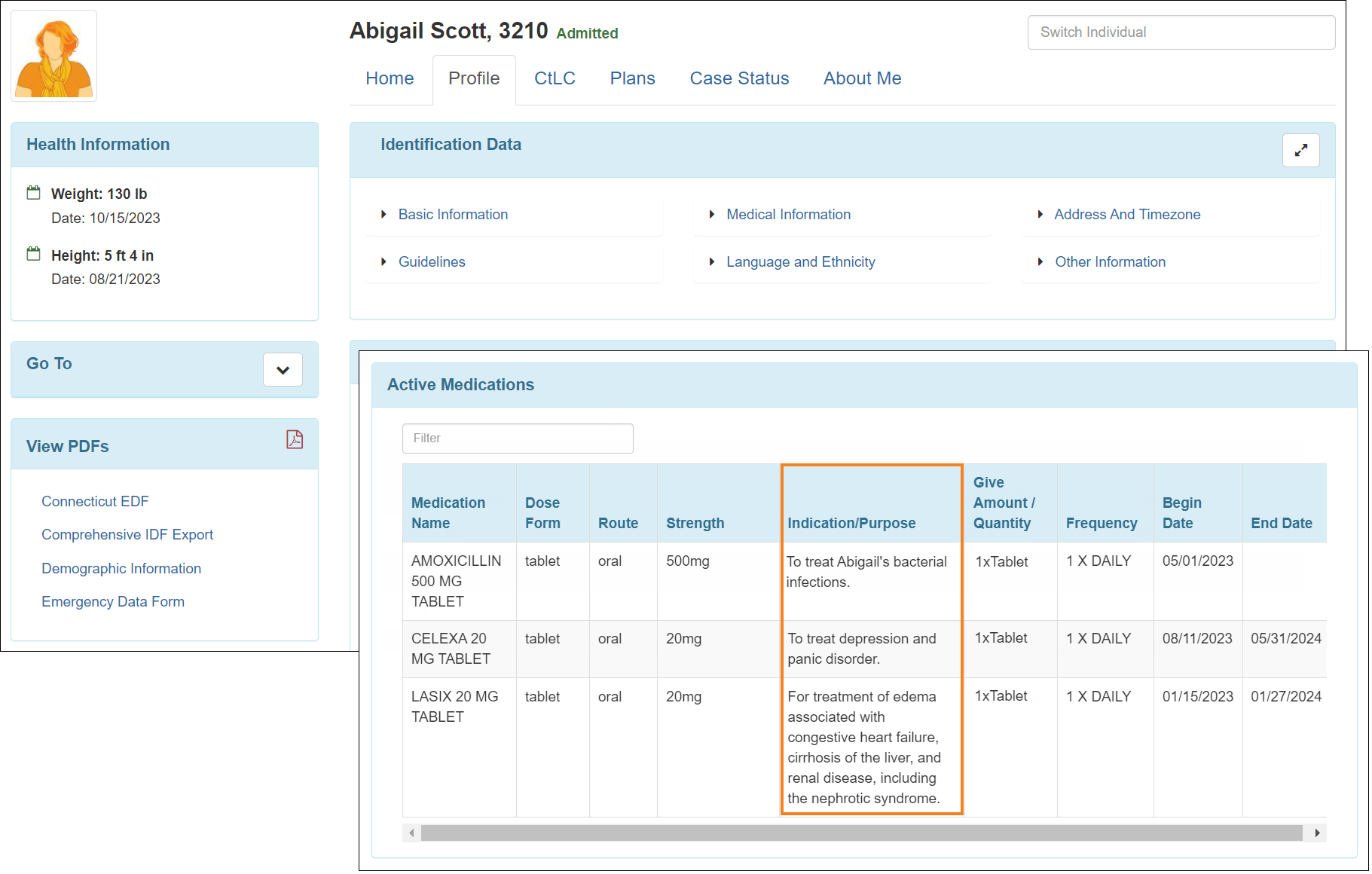
Task: Open Comprehensive IDF Export link
Action: (127, 535)
